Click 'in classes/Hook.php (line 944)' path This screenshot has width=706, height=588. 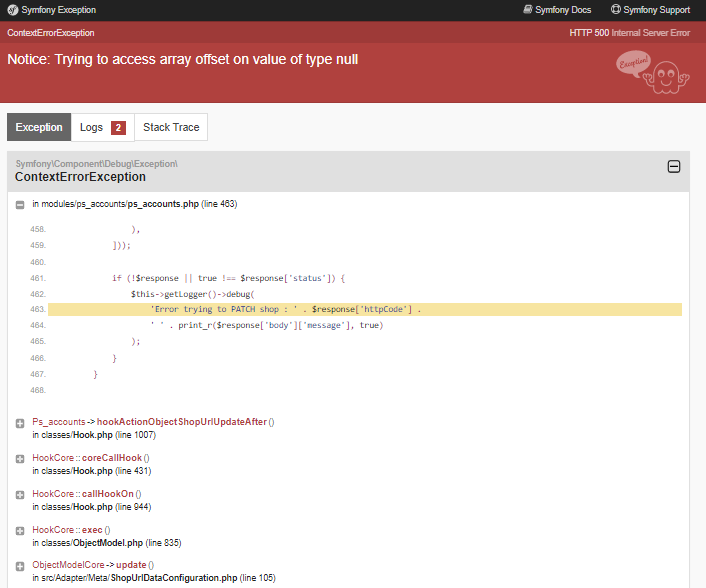pos(92,507)
